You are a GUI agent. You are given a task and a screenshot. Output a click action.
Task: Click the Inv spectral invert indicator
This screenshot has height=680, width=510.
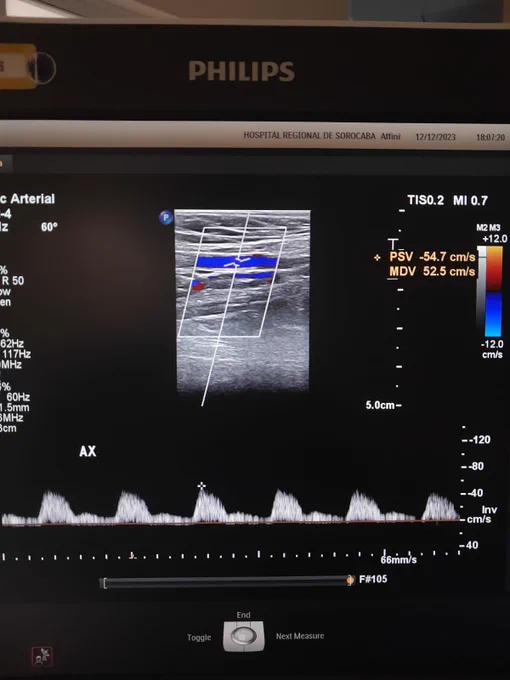point(489,510)
